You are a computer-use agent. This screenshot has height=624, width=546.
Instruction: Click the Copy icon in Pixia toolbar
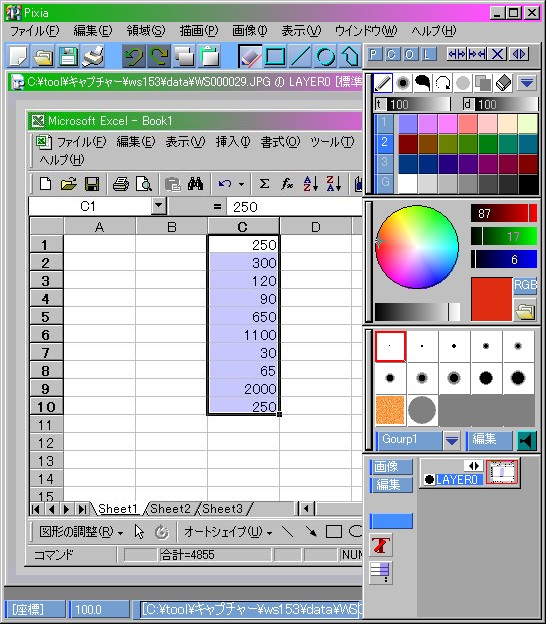click(183, 56)
